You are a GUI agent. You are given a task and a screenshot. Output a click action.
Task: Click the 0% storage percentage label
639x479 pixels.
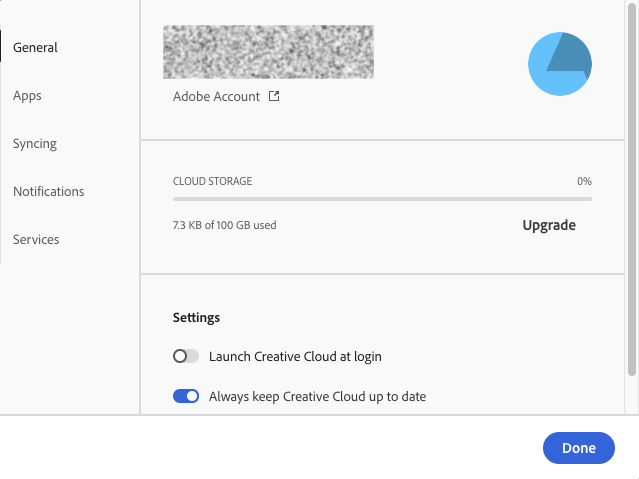click(x=584, y=182)
